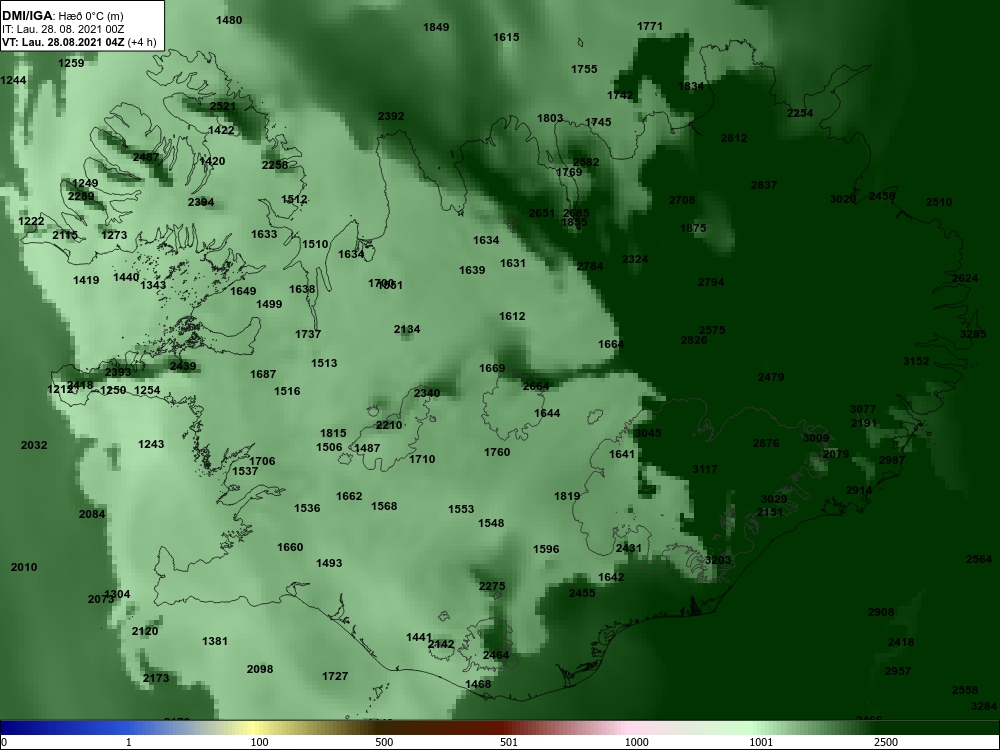This screenshot has height=750, width=1000.
Task: Click the map value 2794
Action: 711,282
